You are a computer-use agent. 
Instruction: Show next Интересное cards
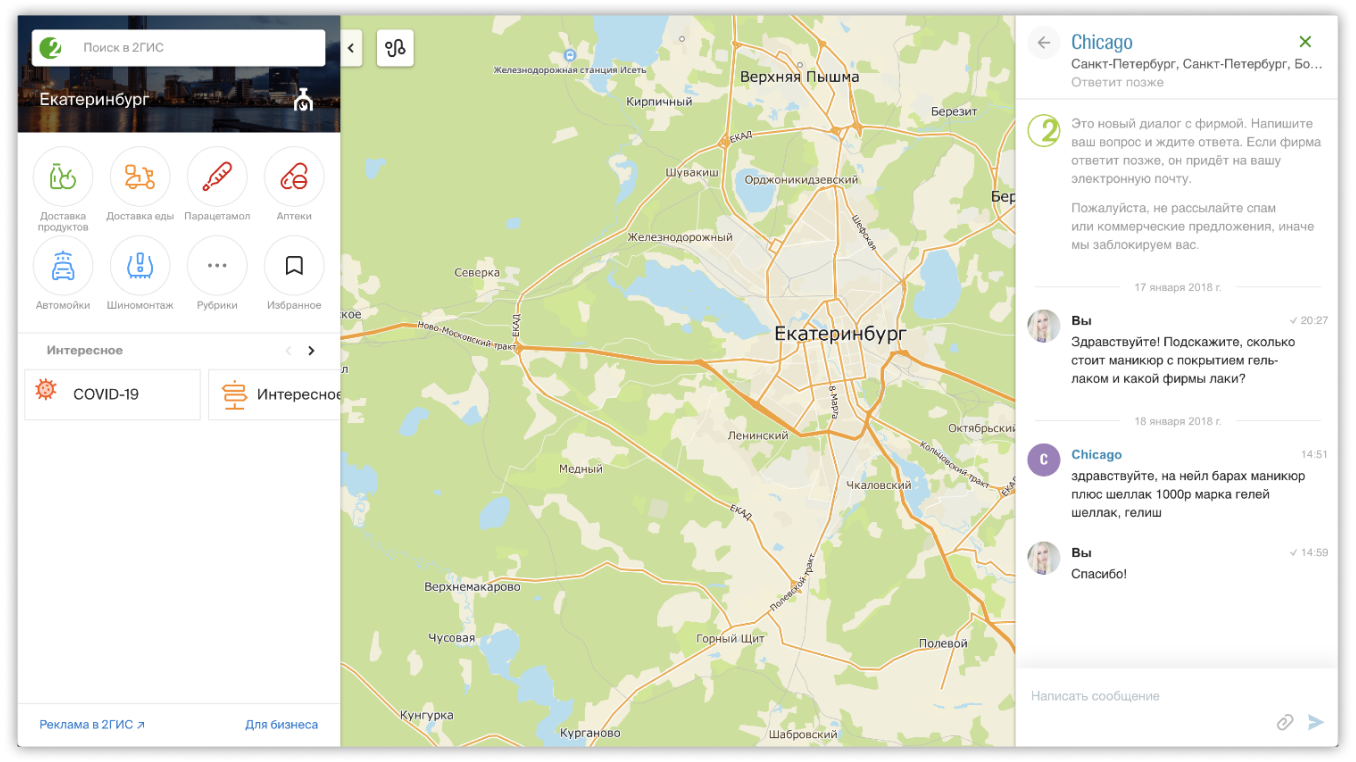tap(311, 351)
